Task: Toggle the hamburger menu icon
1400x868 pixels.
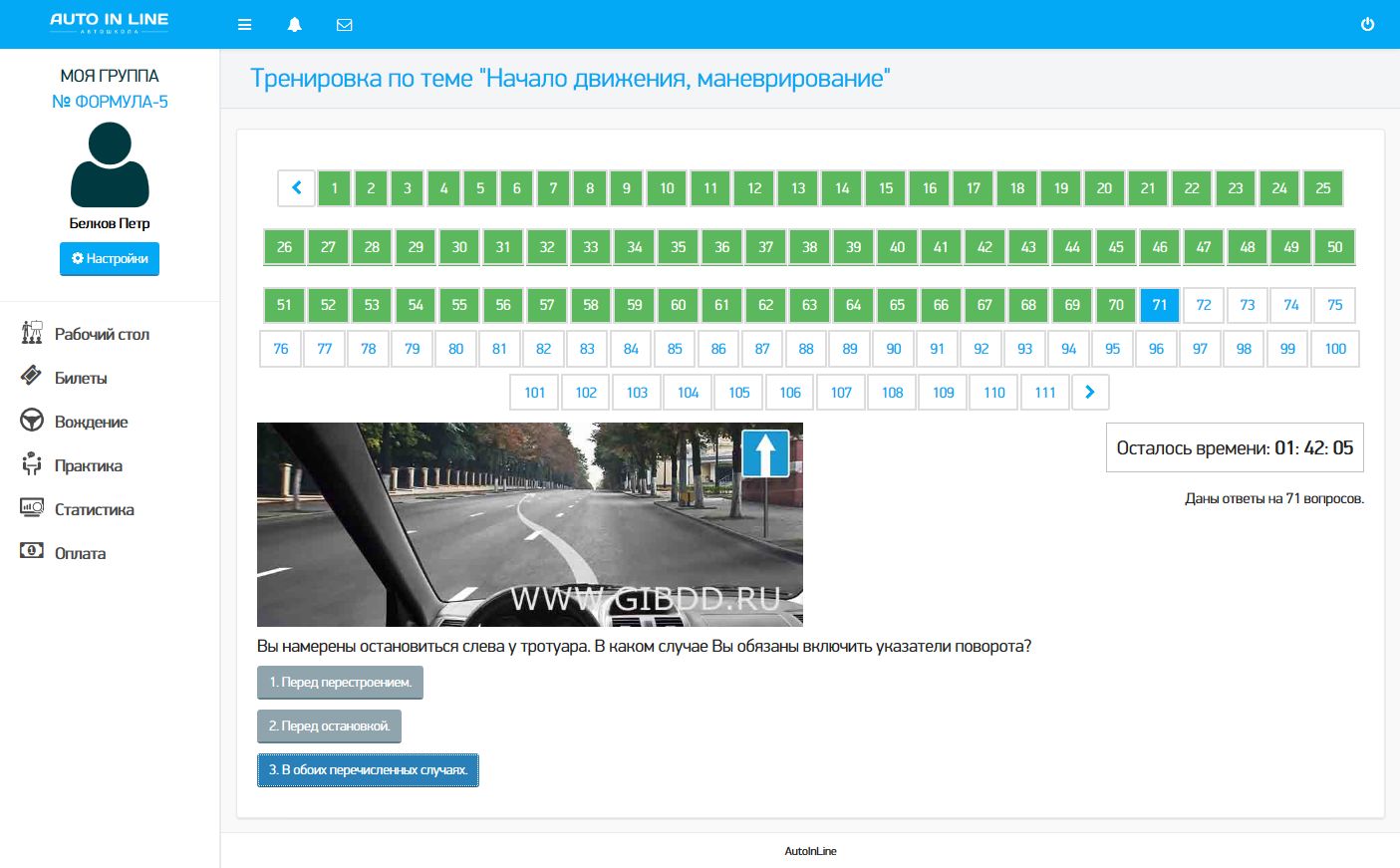Action: 244,25
